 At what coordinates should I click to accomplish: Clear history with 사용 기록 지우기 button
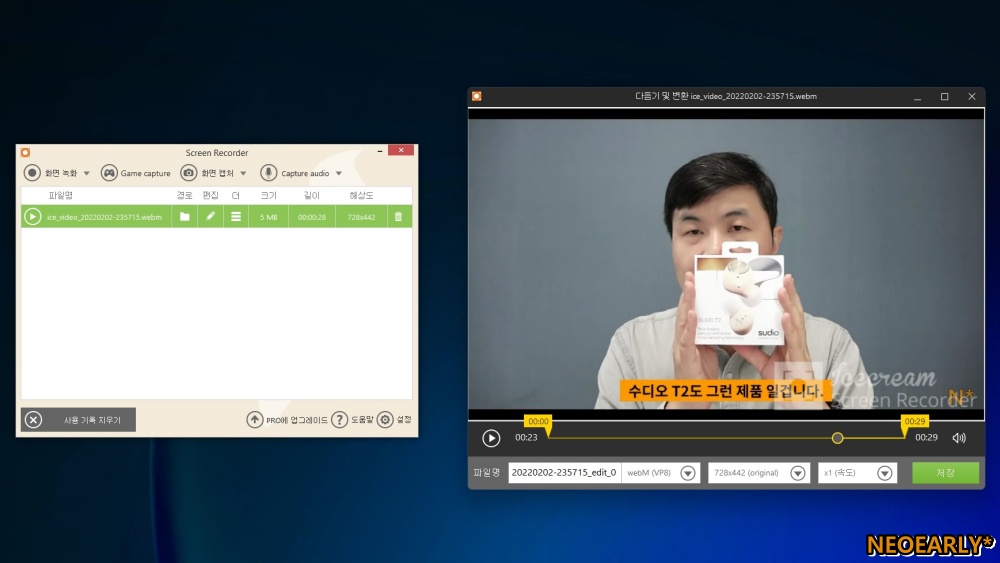click(x=78, y=420)
